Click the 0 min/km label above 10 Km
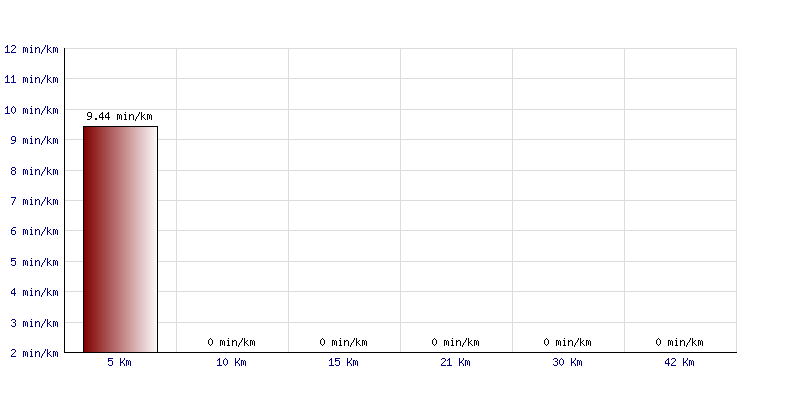800x400 pixels. 231,342
